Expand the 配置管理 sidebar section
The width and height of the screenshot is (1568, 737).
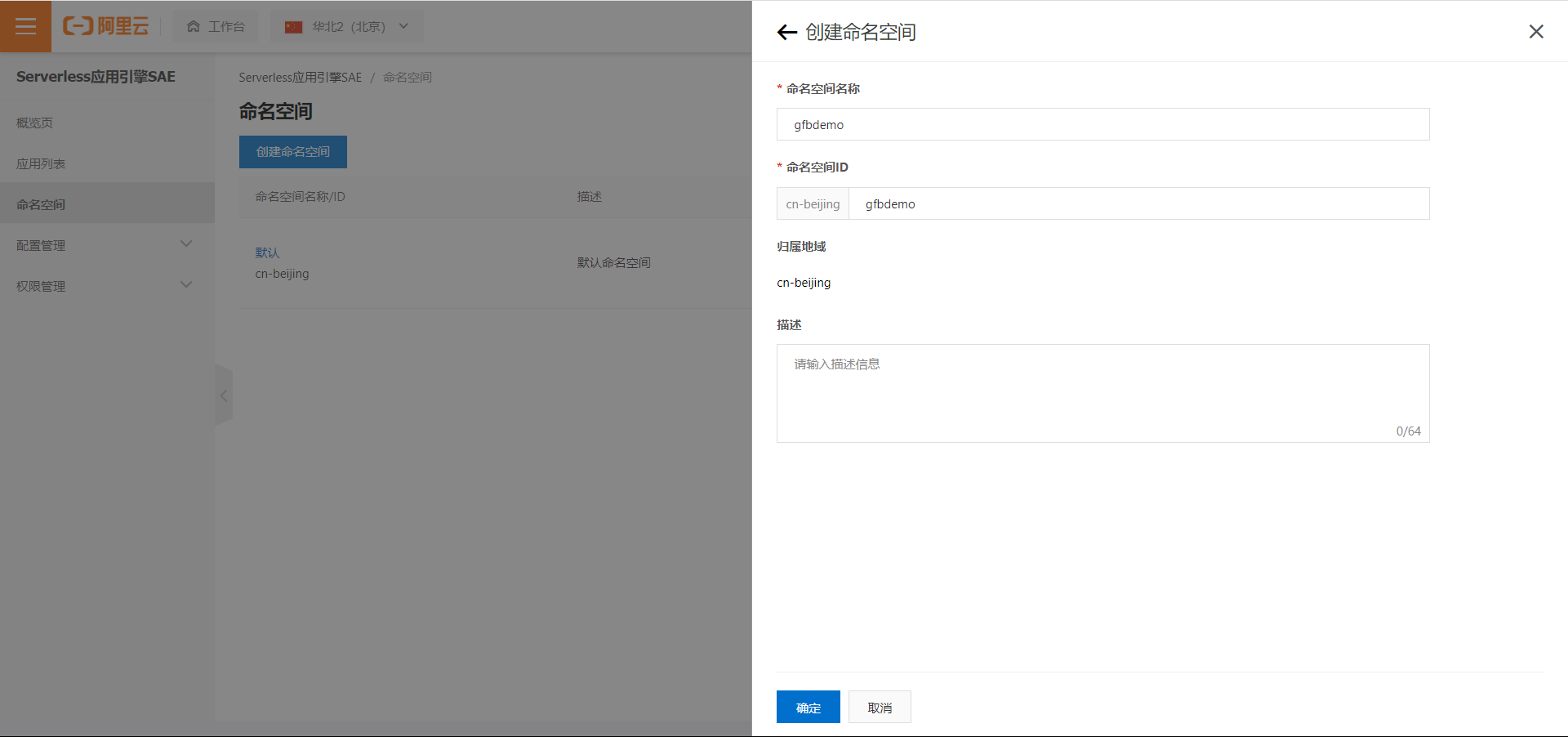pyautogui.click(x=106, y=244)
